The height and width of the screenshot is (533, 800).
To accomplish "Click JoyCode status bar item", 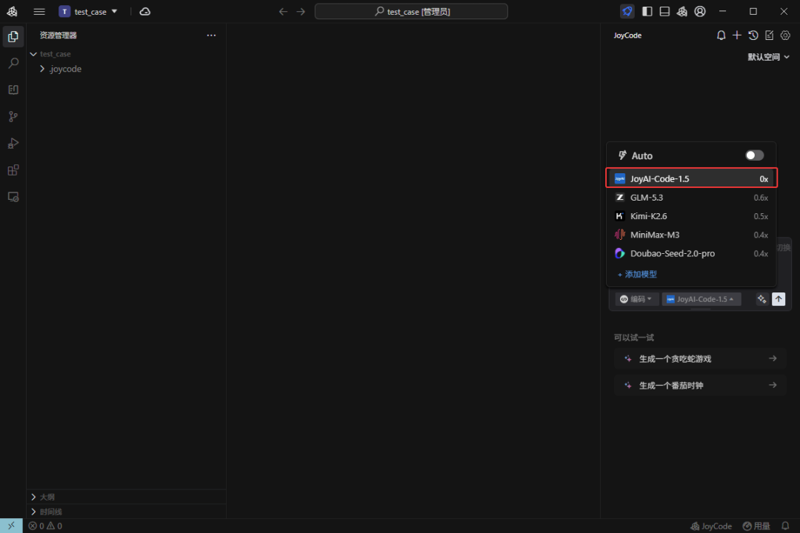I will click(x=711, y=526).
